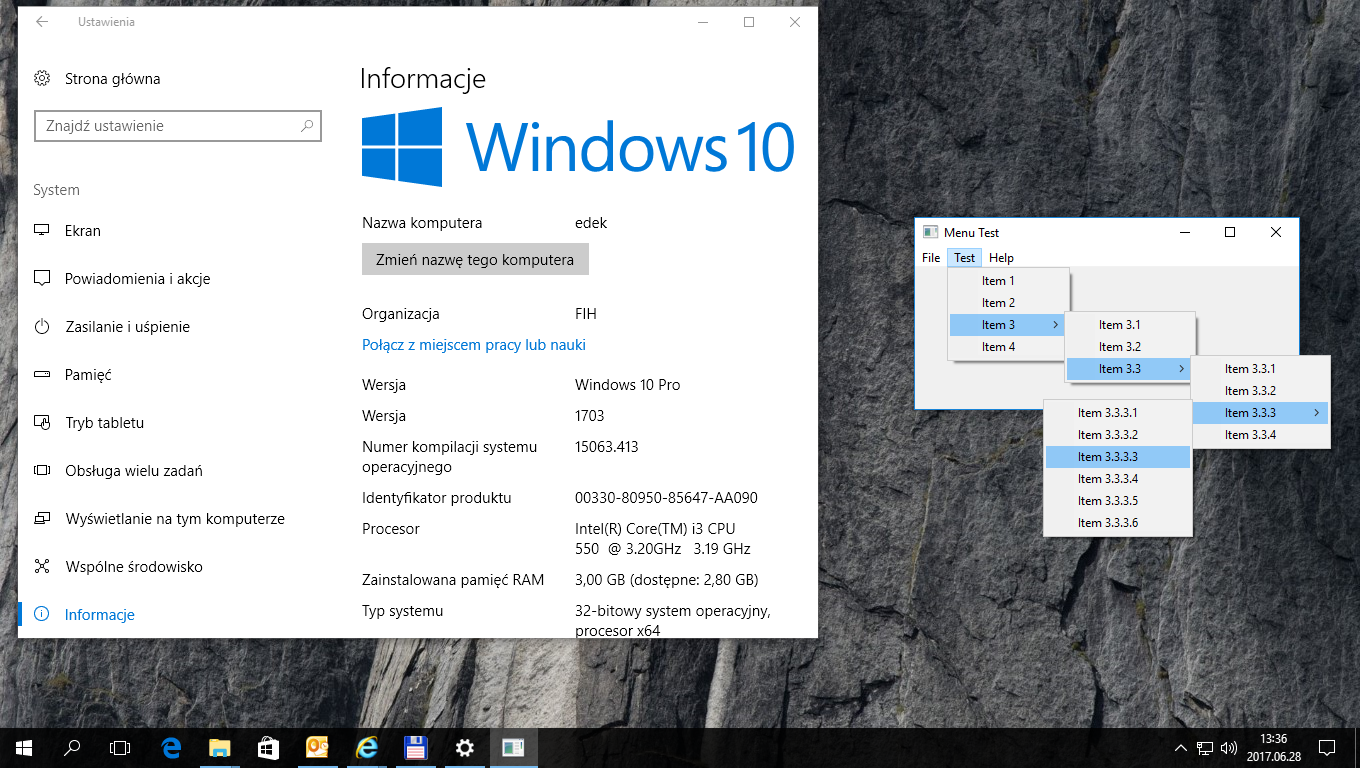Open File Explorer from taskbar

[219, 747]
